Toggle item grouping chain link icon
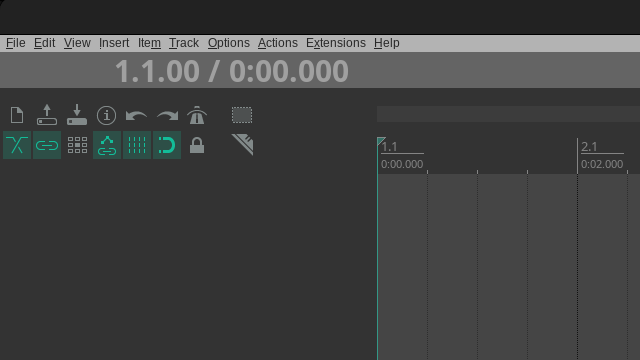The image size is (640, 360). 47,145
